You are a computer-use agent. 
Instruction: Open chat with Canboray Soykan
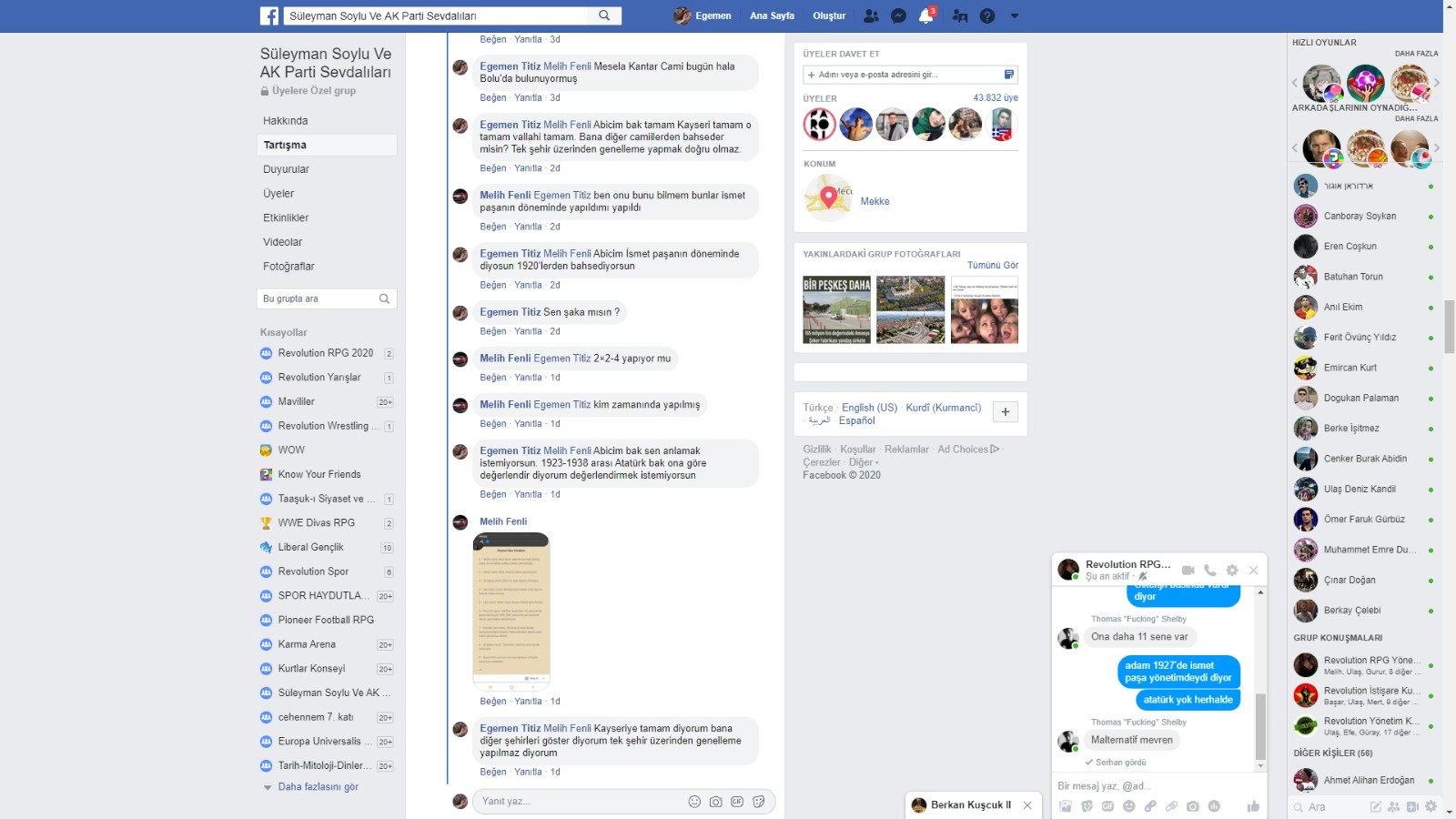[x=1363, y=217]
